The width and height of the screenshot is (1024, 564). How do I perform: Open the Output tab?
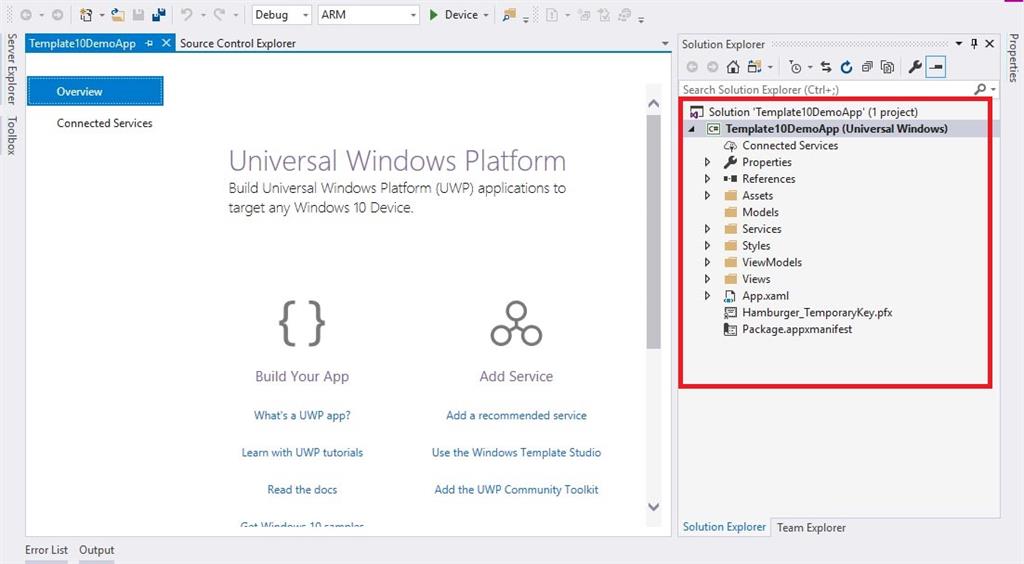point(97,550)
